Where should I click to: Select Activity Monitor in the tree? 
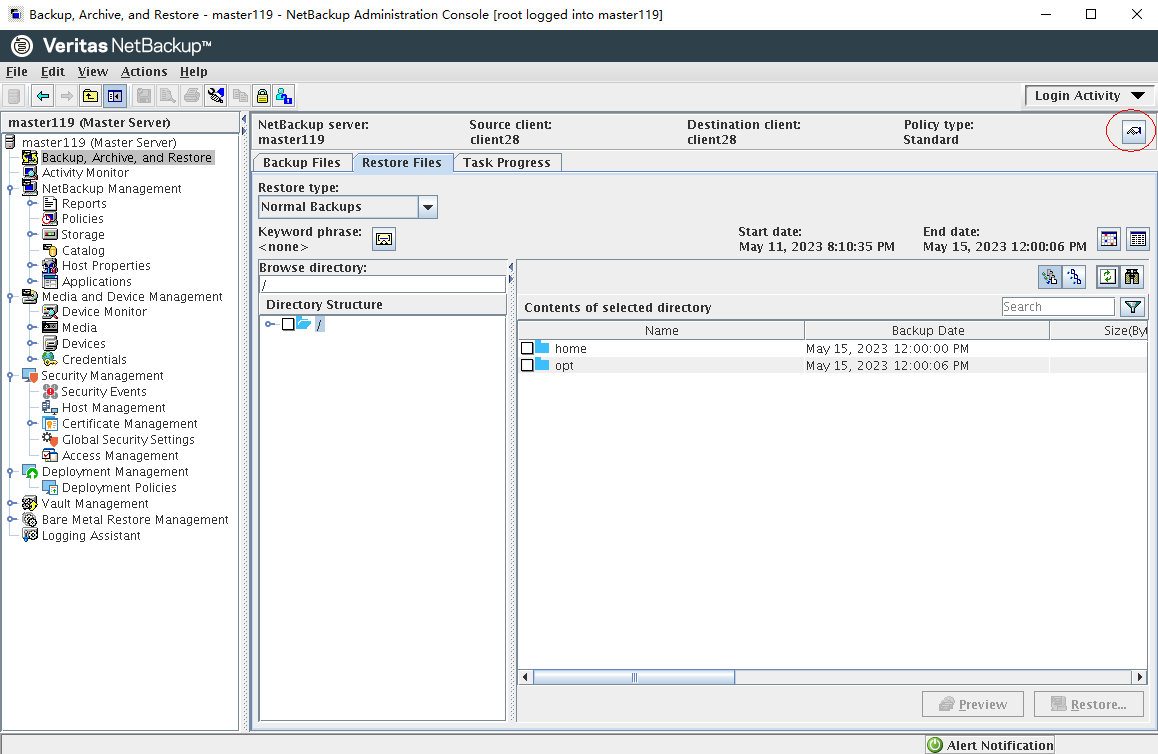pyautogui.click(x=85, y=173)
